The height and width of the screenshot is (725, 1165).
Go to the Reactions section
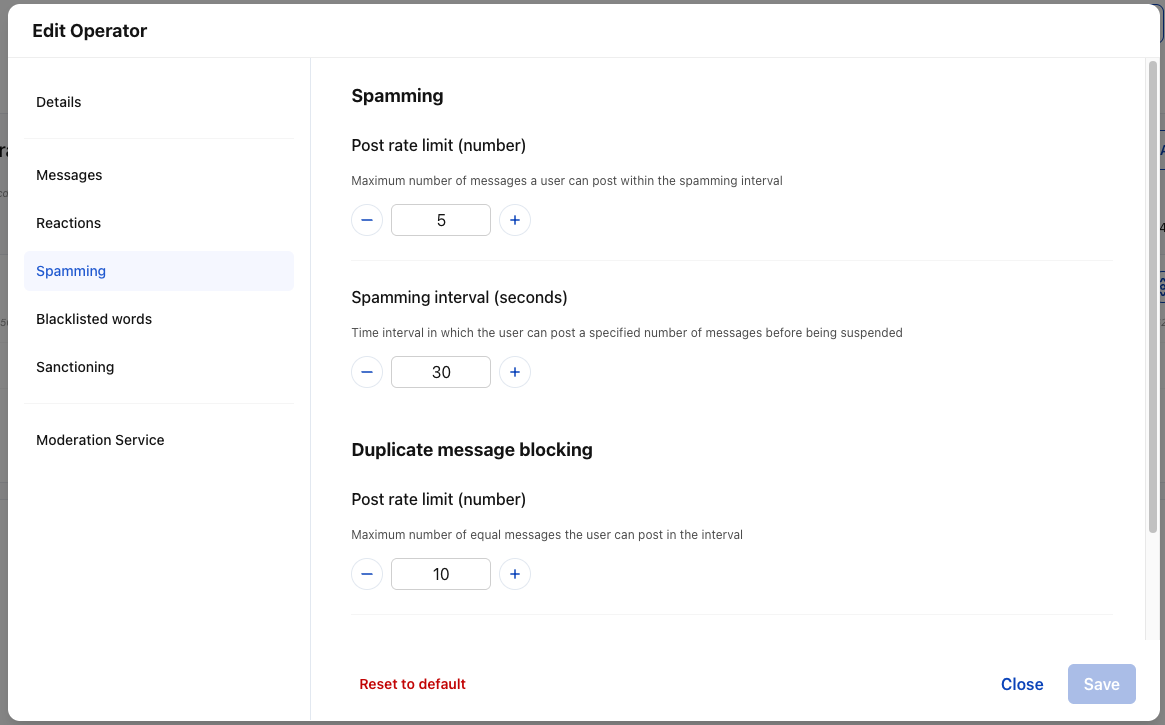point(68,223)
